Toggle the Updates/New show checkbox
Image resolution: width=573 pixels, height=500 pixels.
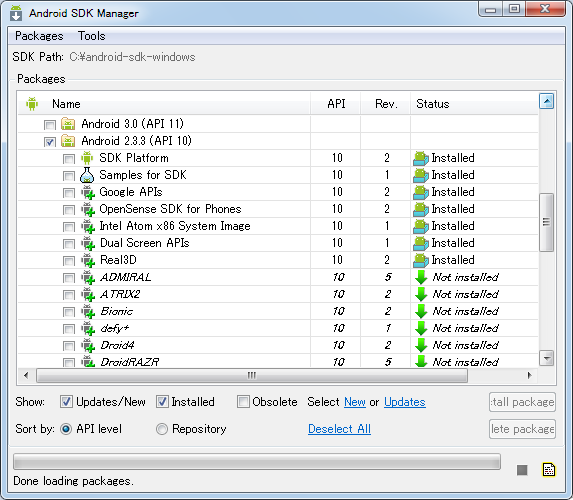[x=66, y=402]
